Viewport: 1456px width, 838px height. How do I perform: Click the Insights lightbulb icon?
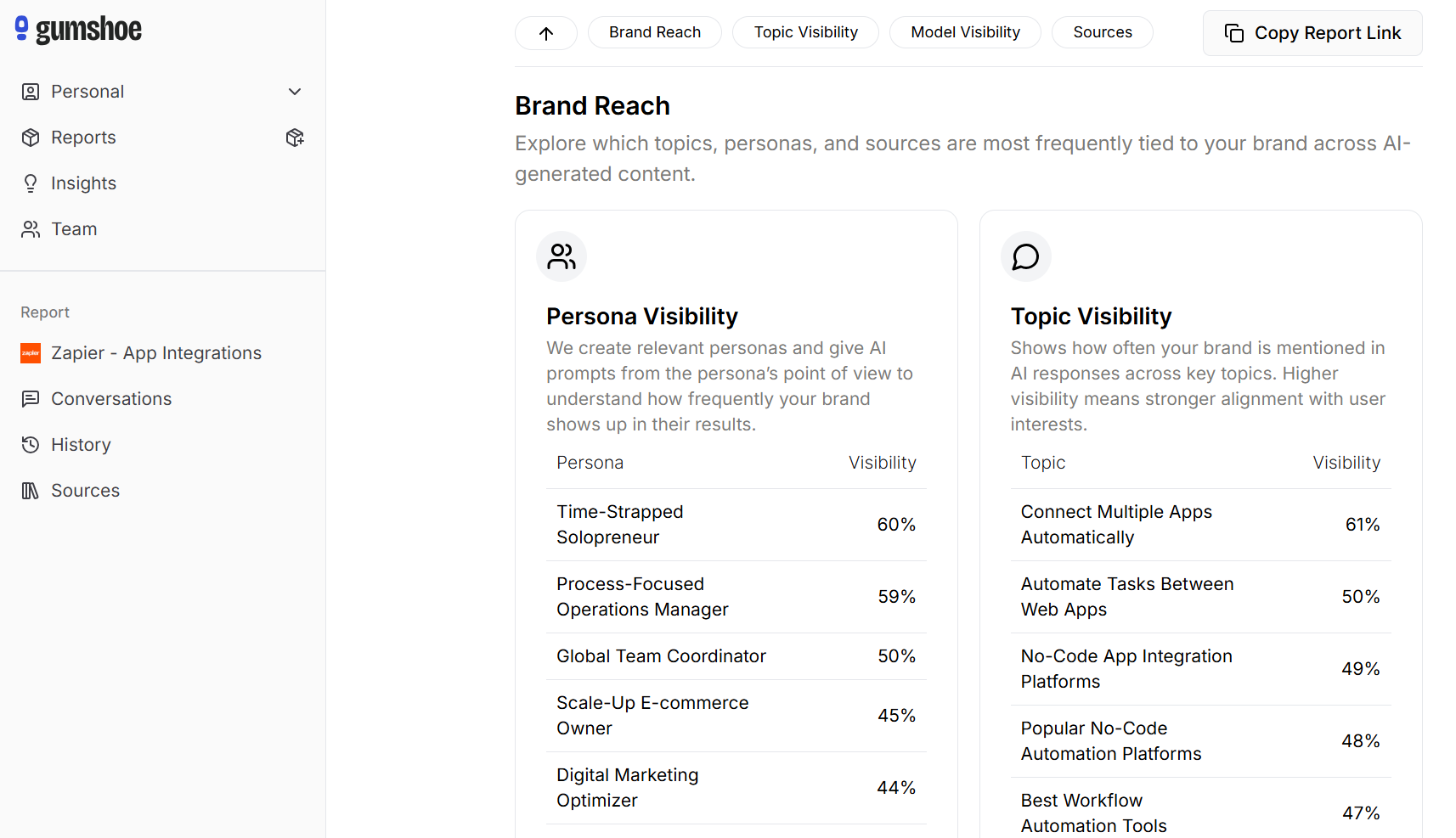31,183
